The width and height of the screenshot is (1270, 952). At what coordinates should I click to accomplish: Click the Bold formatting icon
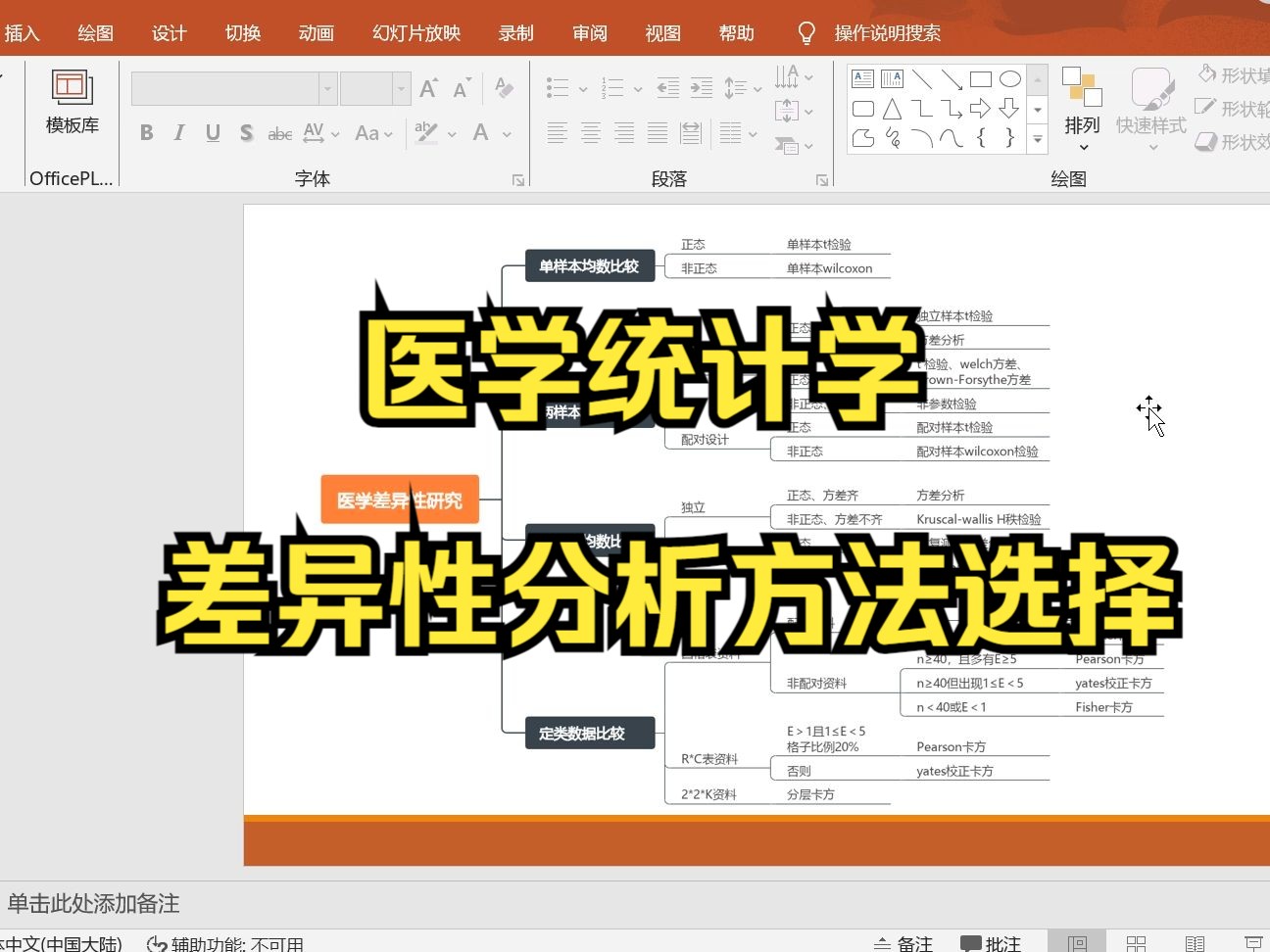[146, 133]
